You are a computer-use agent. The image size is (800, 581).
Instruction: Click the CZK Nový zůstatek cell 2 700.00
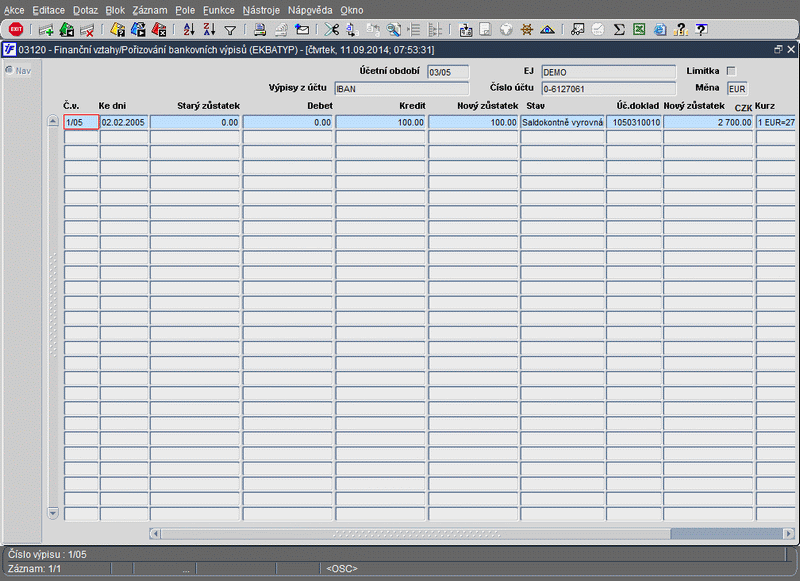click(708, 122)
